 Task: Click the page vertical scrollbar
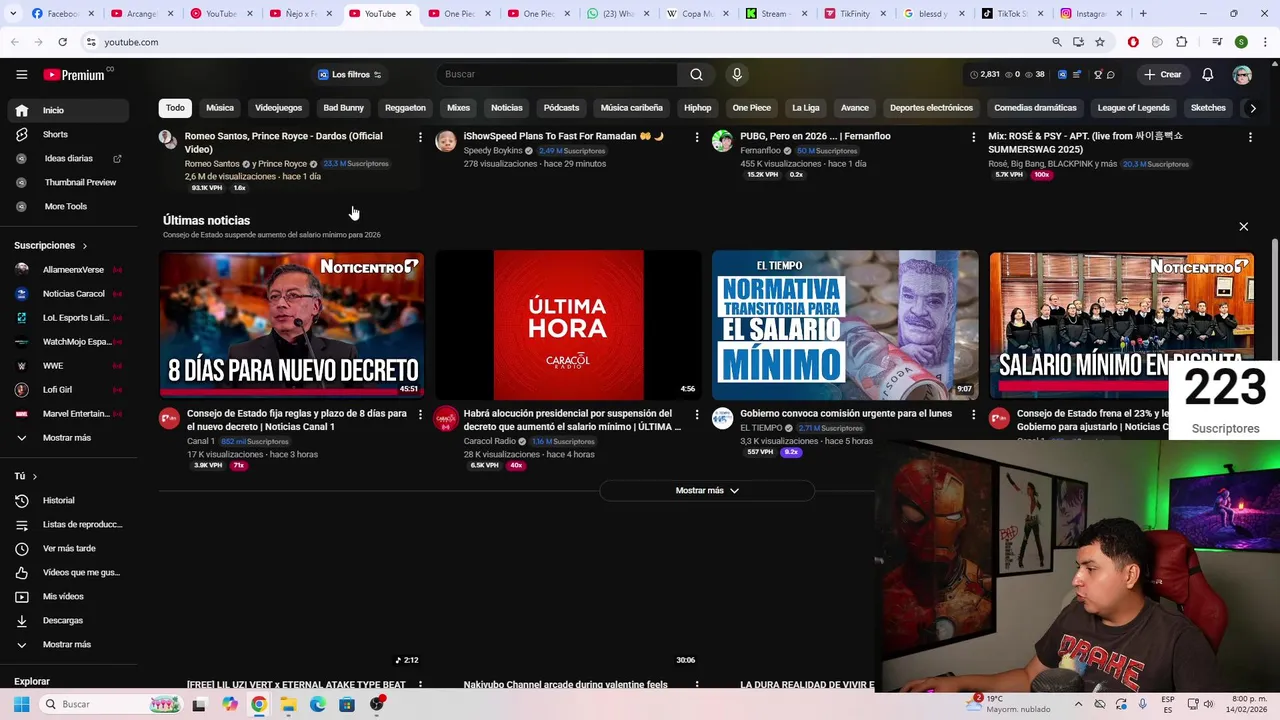click(x=1274, y=300)
